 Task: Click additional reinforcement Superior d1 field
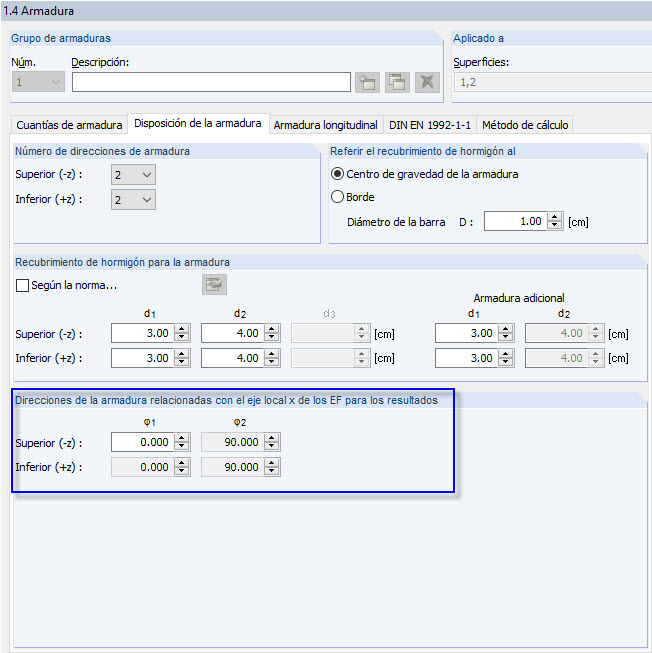(466, 333)
